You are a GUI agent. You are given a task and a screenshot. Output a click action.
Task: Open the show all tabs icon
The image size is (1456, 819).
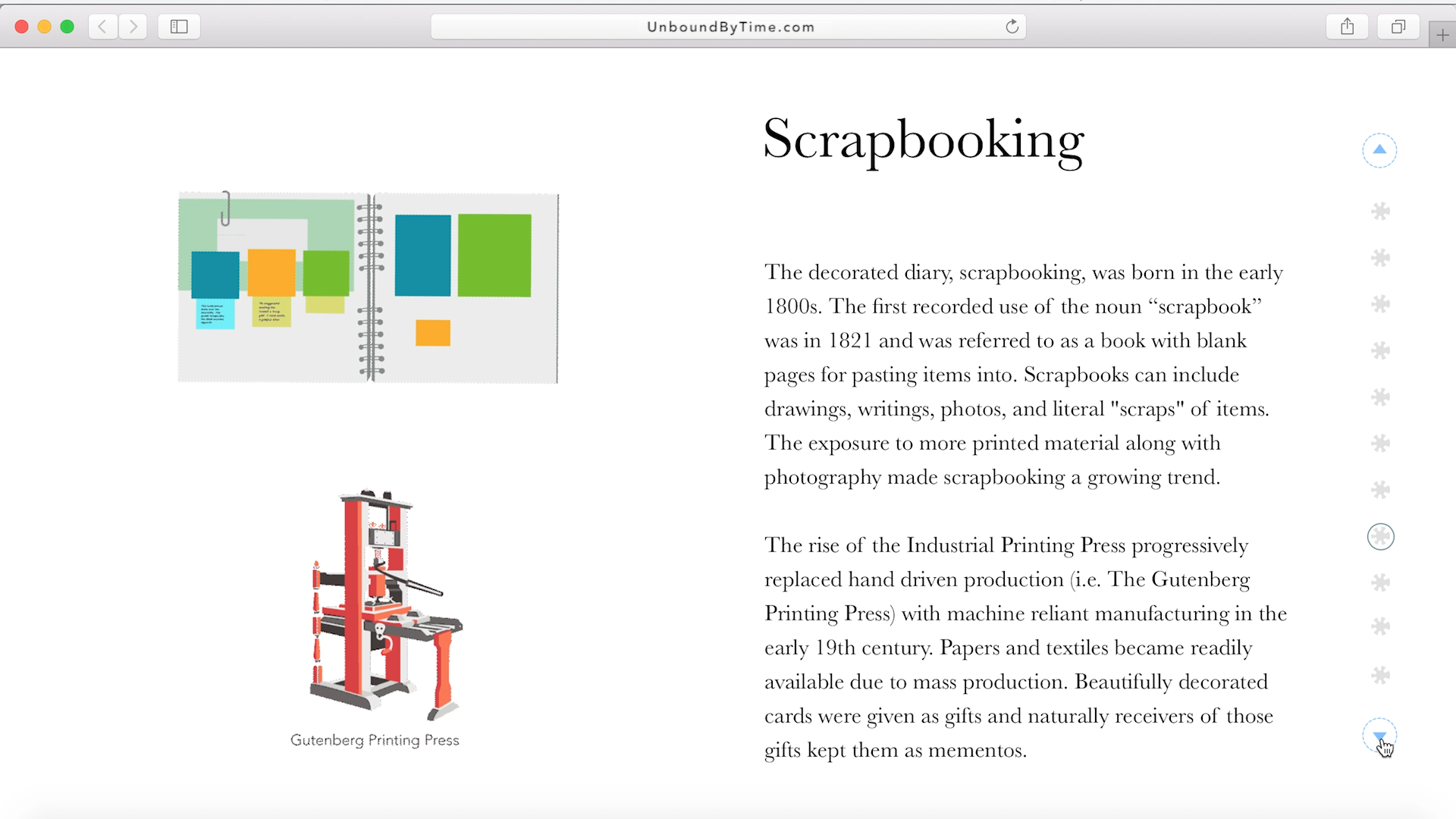[x=1398, y=27]
